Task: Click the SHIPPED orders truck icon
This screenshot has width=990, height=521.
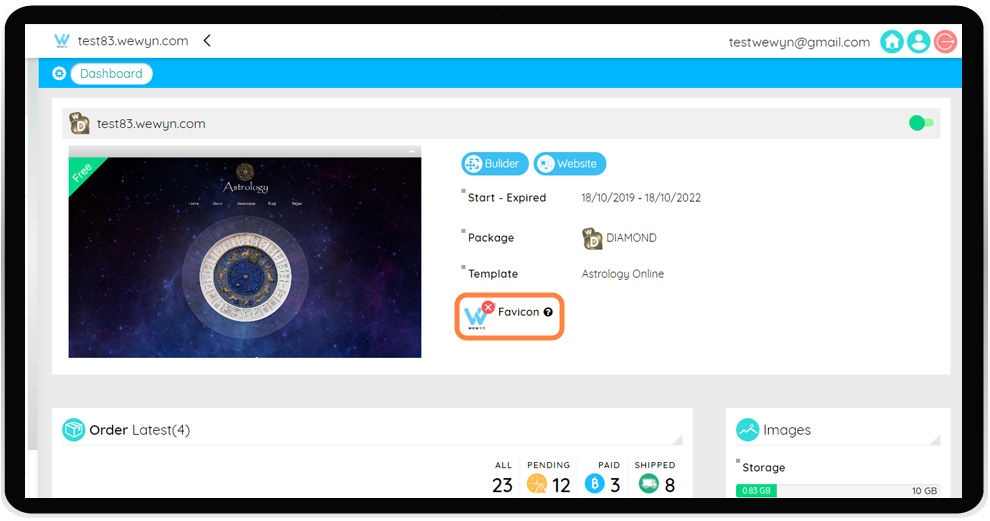Action: (648, 484)
